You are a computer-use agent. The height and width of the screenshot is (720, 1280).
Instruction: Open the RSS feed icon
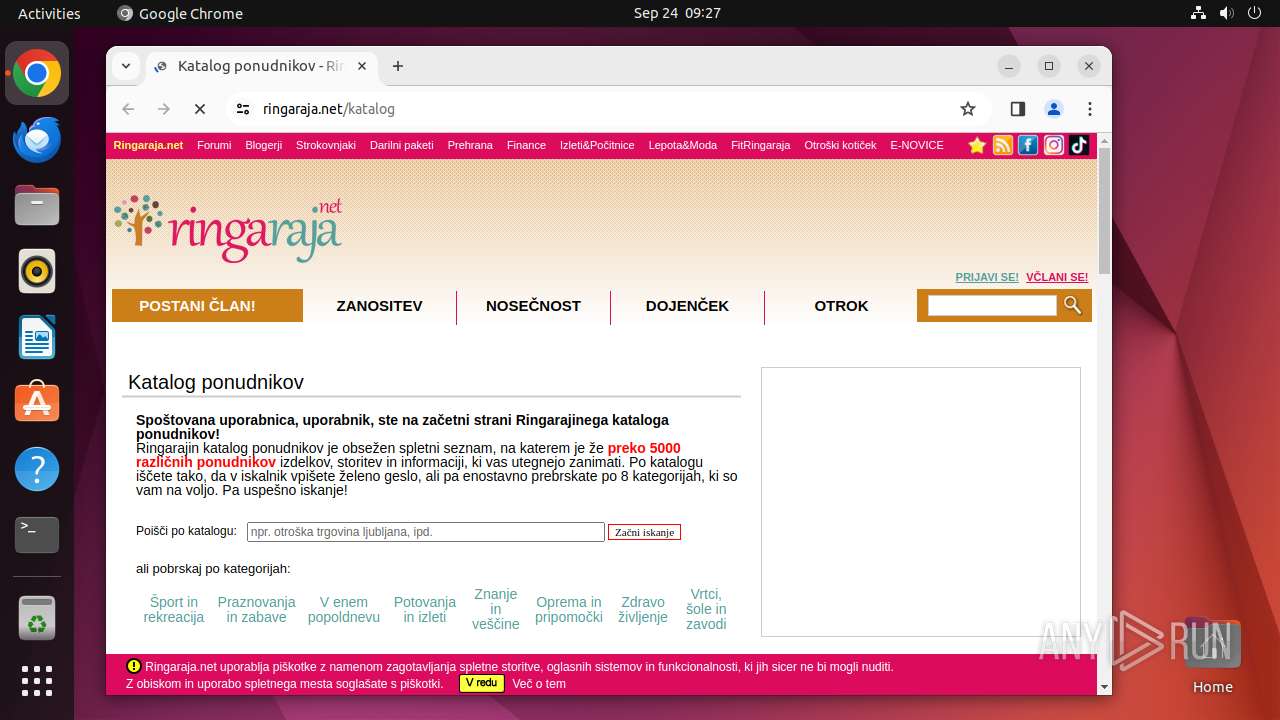click(1003, 145)
